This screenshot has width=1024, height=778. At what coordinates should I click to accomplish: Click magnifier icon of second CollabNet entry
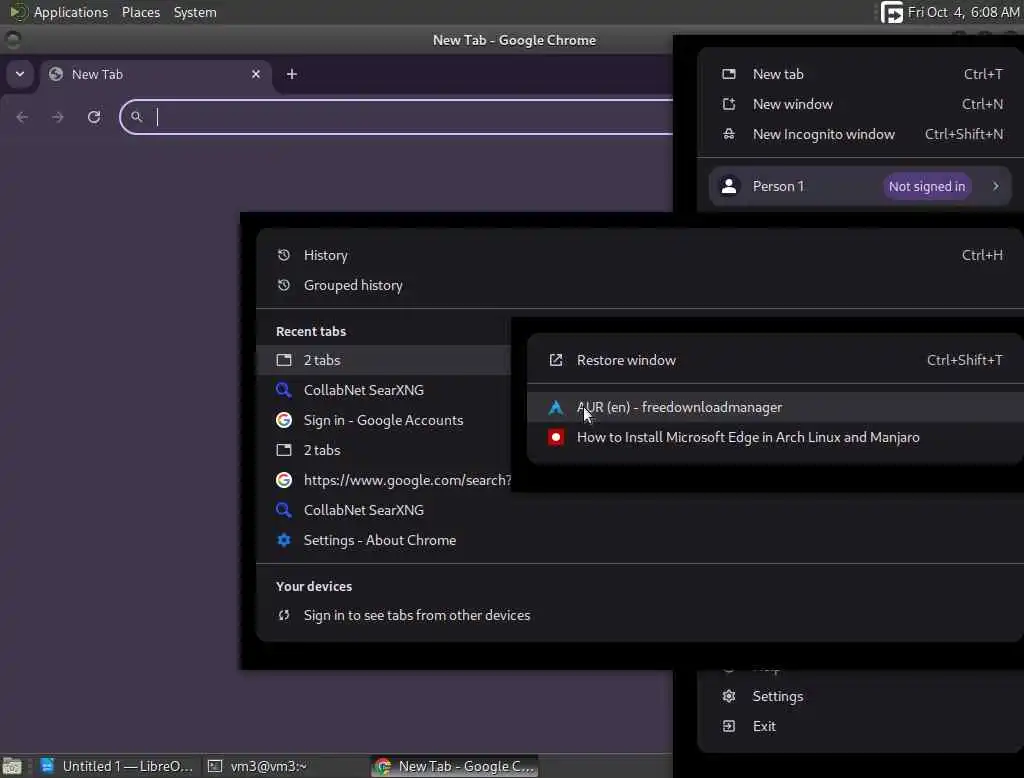[283, 510]
